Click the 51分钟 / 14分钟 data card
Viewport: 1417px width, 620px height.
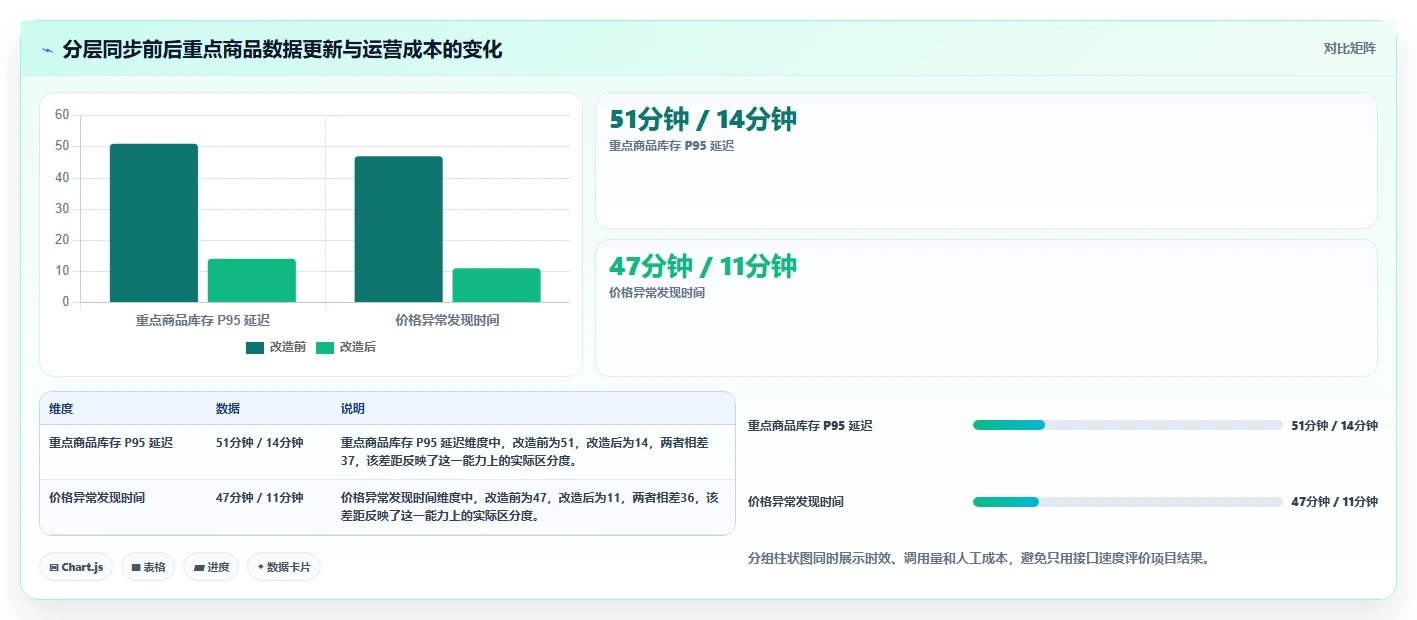click(x=986, y=161)
